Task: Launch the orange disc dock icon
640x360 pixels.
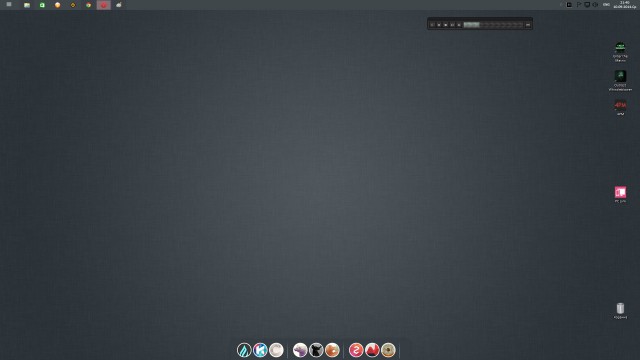Action: [332, 350]
